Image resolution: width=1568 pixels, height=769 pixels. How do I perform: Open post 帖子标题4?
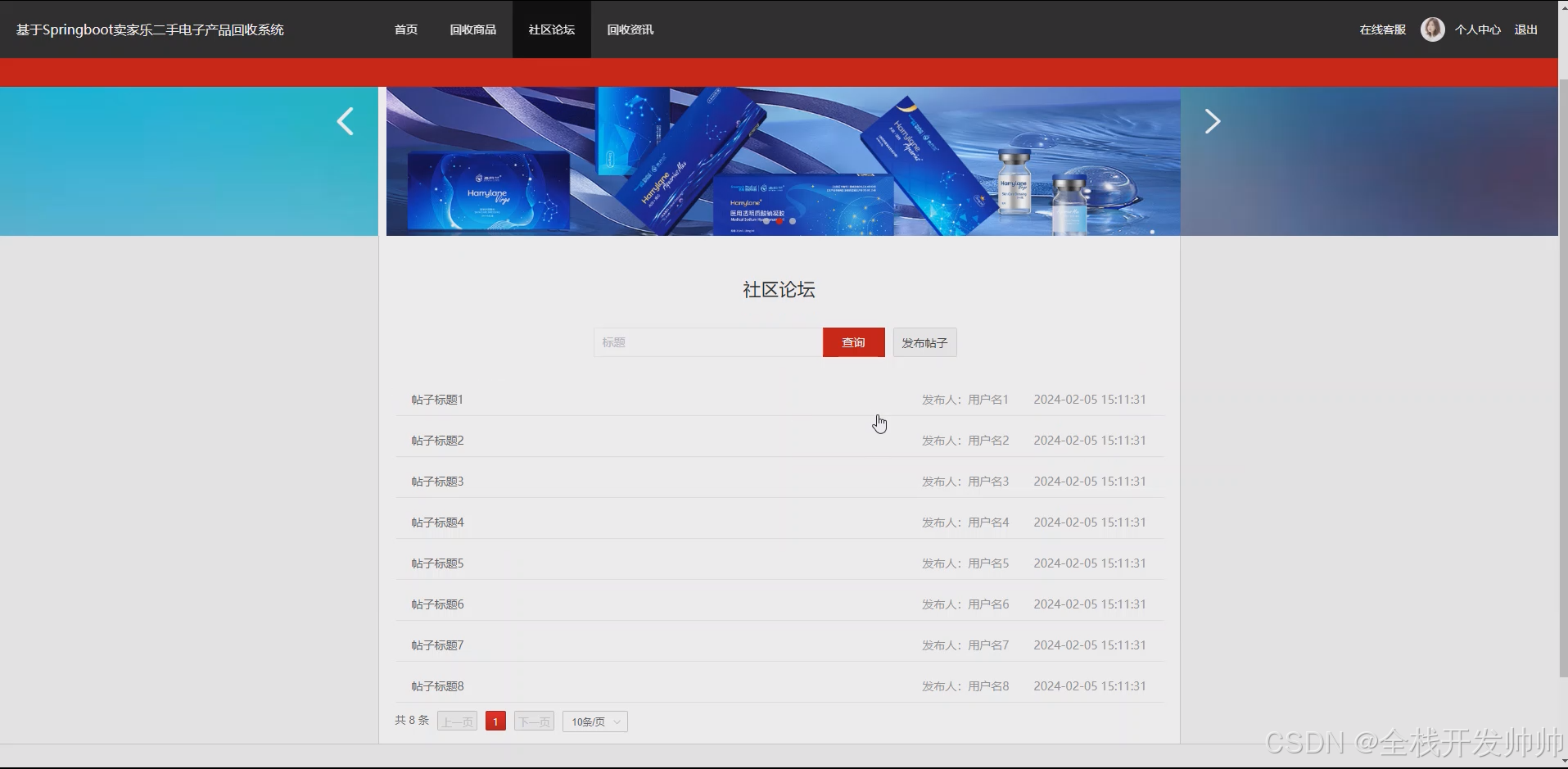point(437,522)
